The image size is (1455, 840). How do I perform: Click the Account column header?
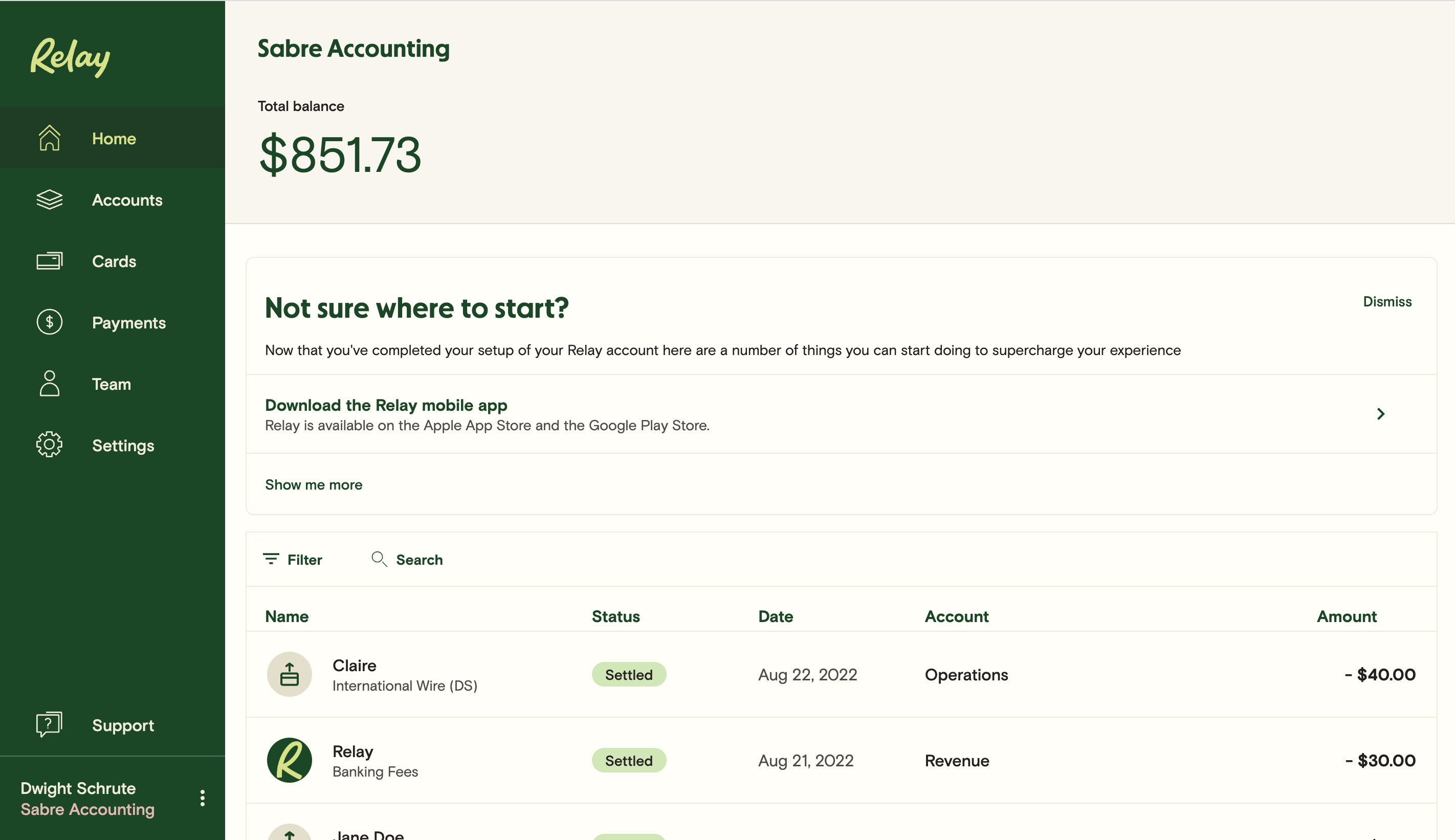coord(957,616)
